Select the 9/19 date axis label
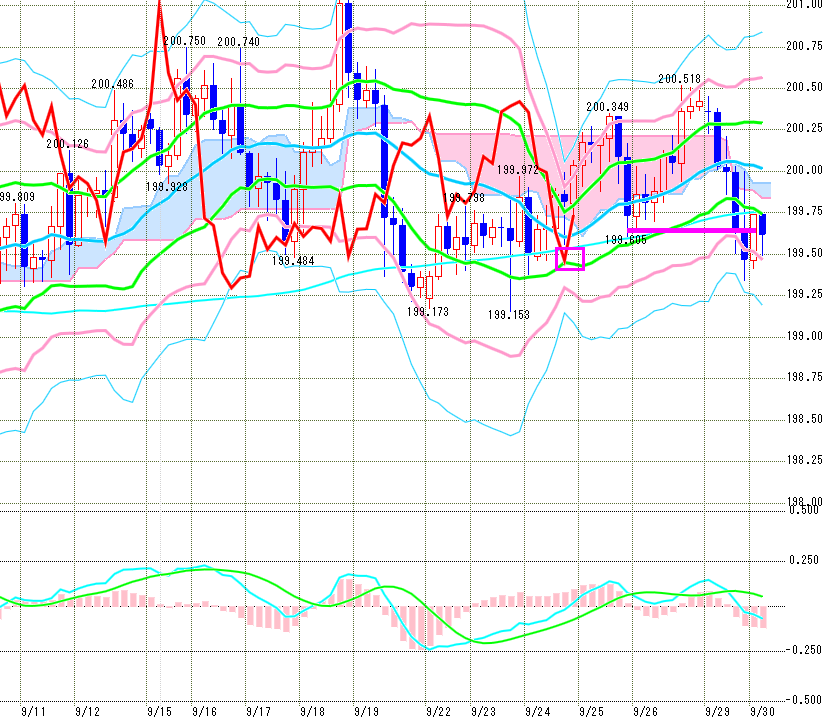Image resolution: width=834 pixels, height=722 pixels. pos(366,711)
